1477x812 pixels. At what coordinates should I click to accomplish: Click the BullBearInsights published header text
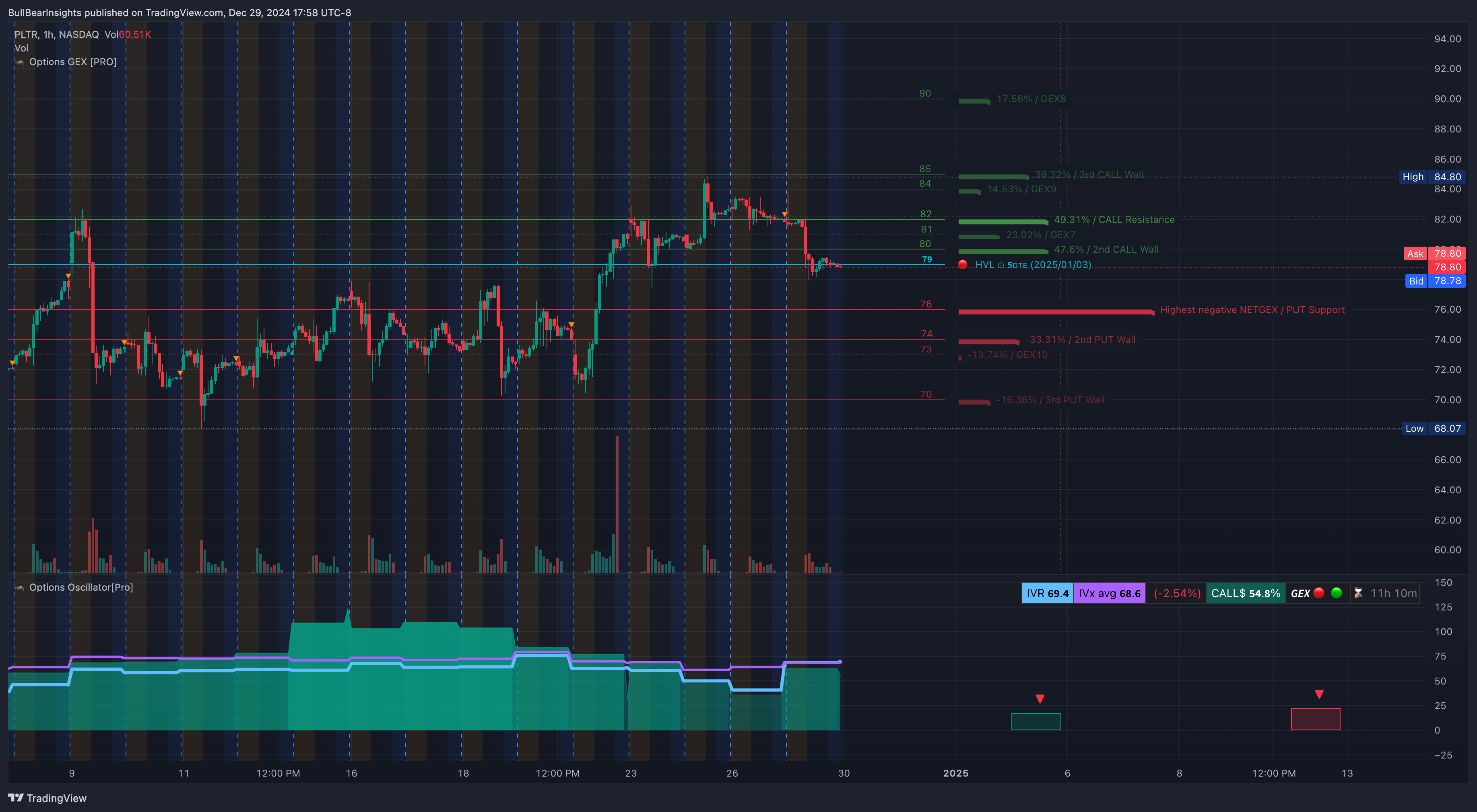tap(179, 12)
